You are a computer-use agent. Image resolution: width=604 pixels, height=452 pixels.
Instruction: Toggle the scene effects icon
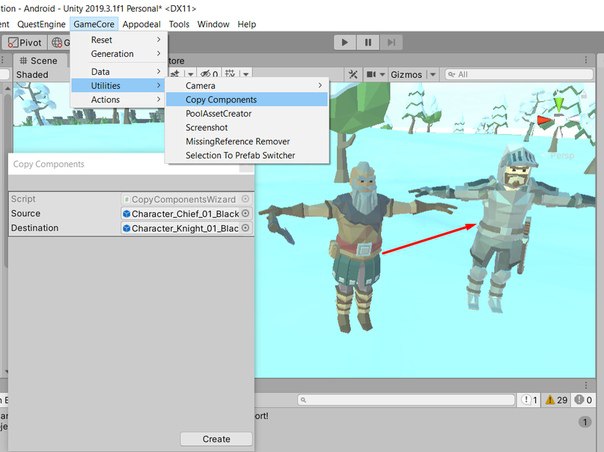pyautogui.click(x=175, y=73)
